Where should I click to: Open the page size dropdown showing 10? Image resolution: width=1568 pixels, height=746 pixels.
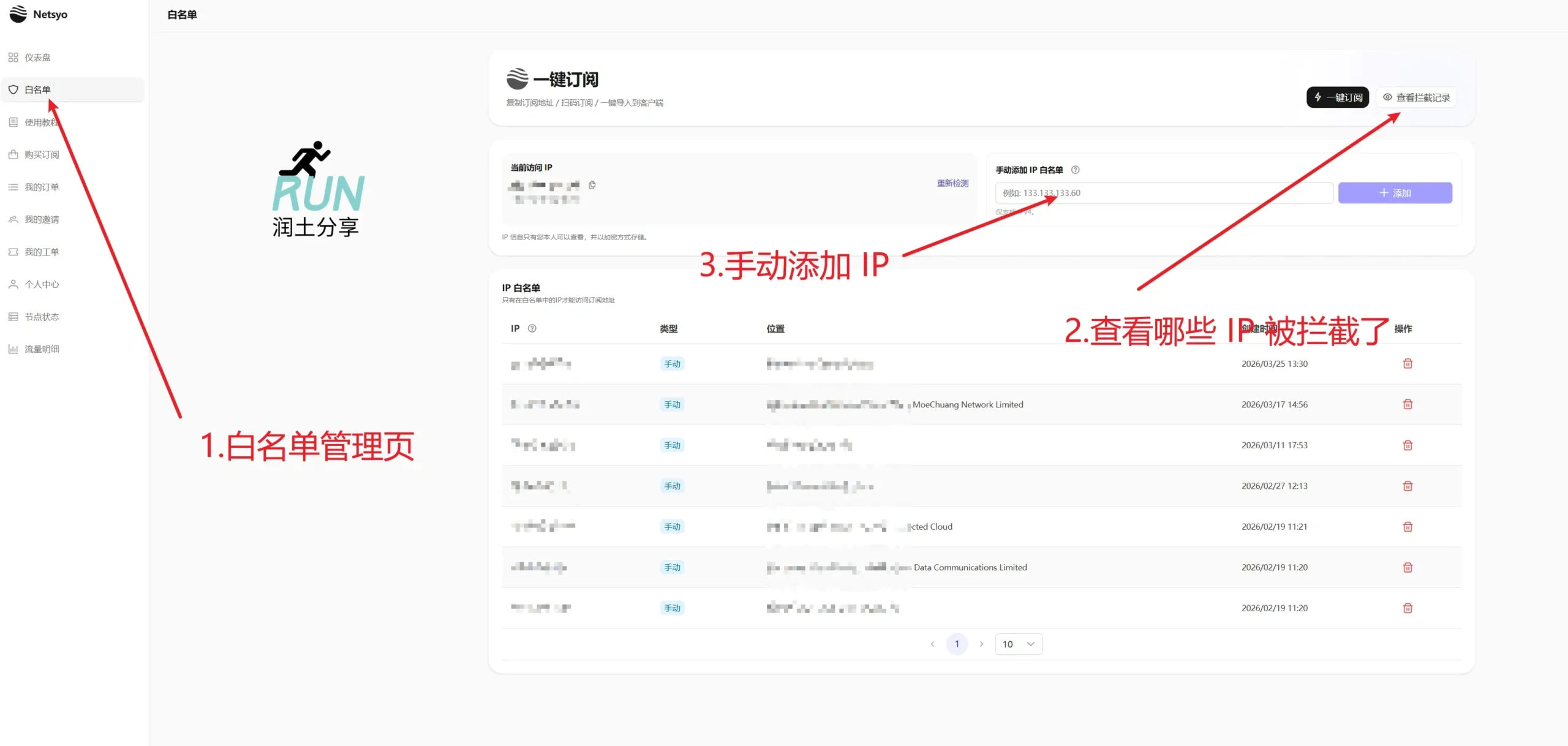(1018, 644)
